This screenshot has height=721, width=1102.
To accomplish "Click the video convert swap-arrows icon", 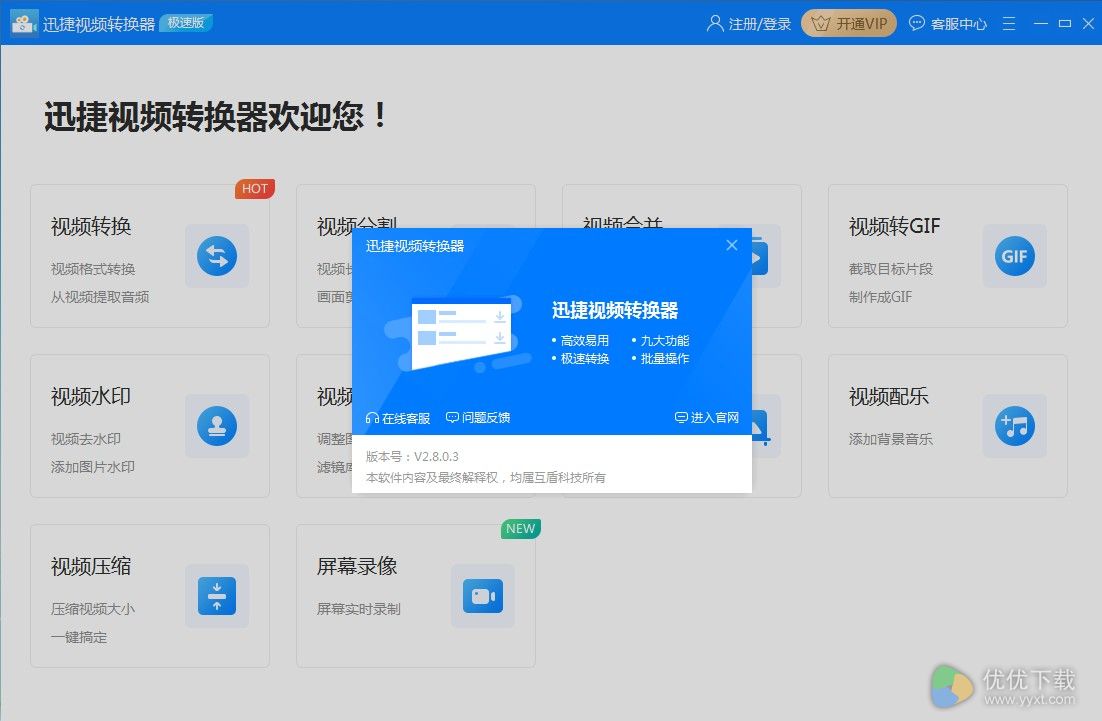I will point(217,256).
